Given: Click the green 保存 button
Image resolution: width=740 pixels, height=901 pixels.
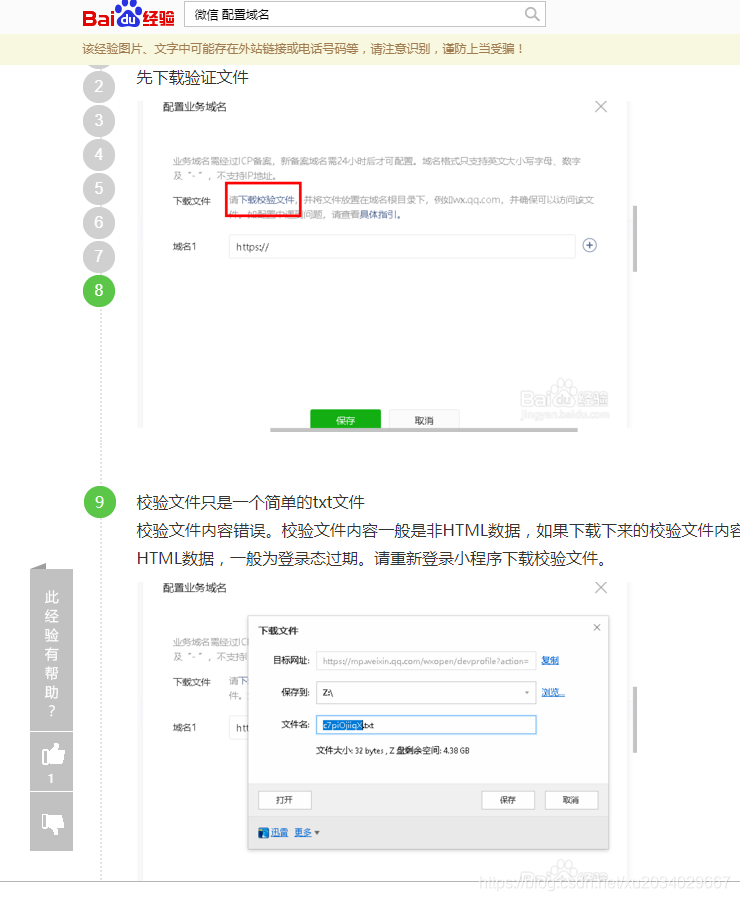Looking at the screenshot, I should [345, 419].
